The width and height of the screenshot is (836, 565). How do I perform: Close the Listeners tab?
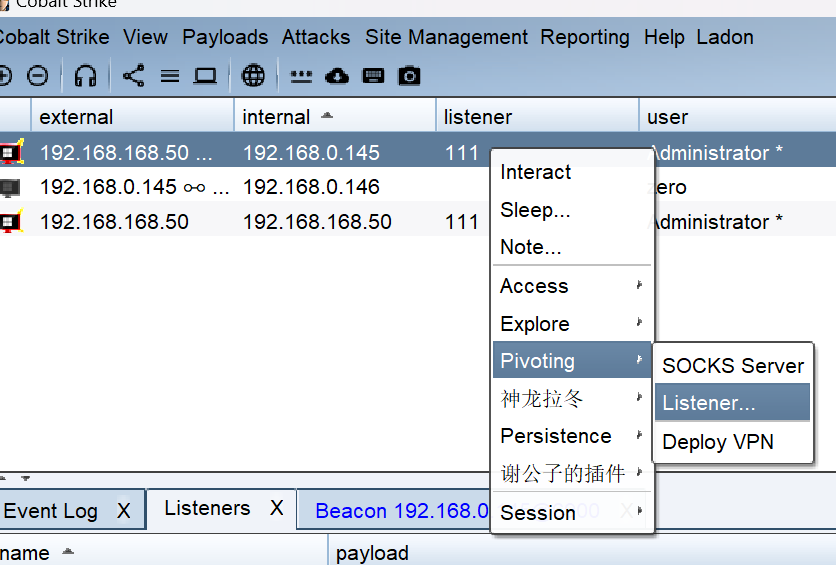click(x=277, y=508)
